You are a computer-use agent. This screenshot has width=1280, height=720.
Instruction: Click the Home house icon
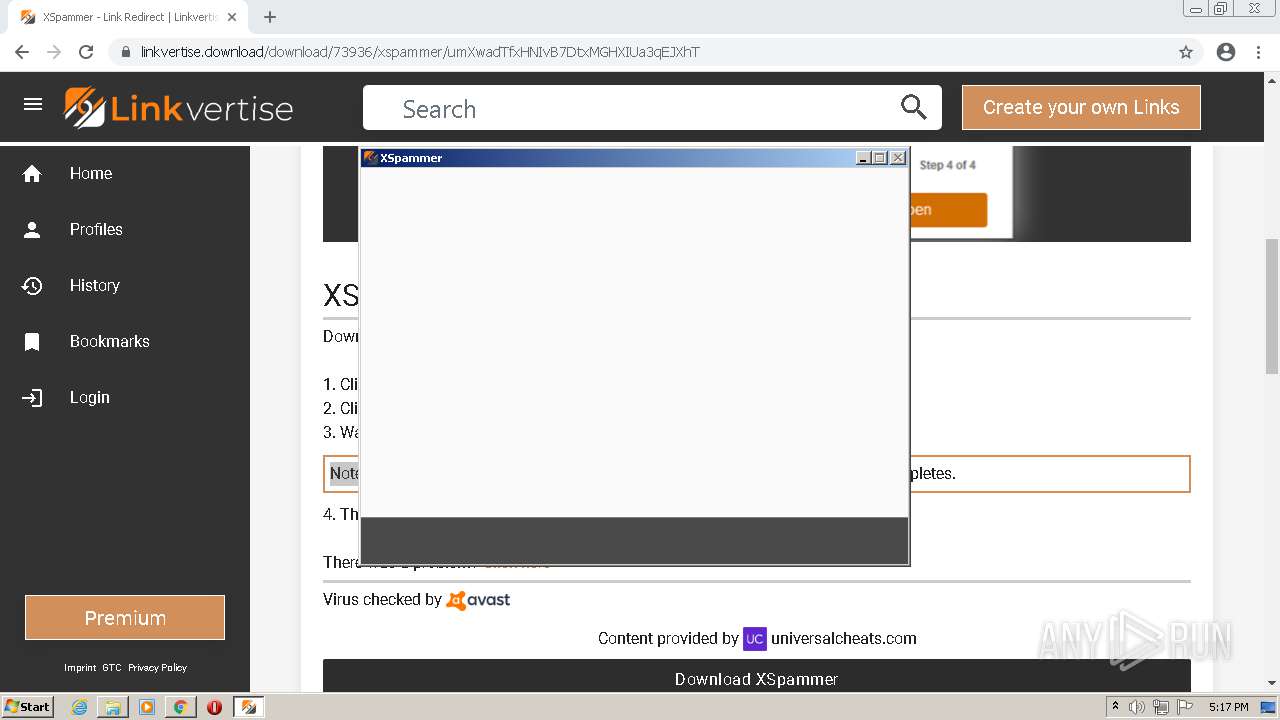32,174
